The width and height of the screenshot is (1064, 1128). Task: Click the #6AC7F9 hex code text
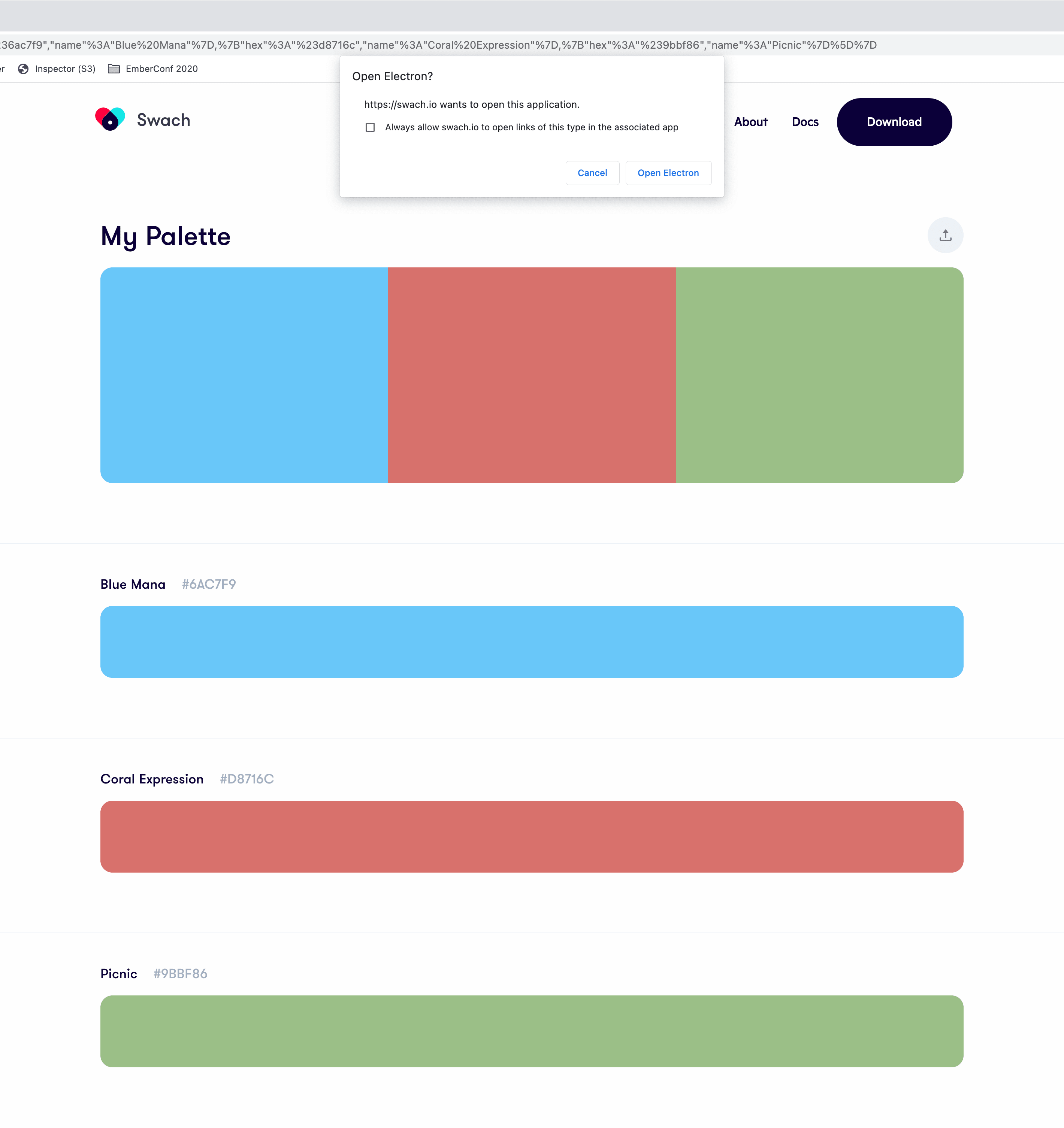point(208,585)
